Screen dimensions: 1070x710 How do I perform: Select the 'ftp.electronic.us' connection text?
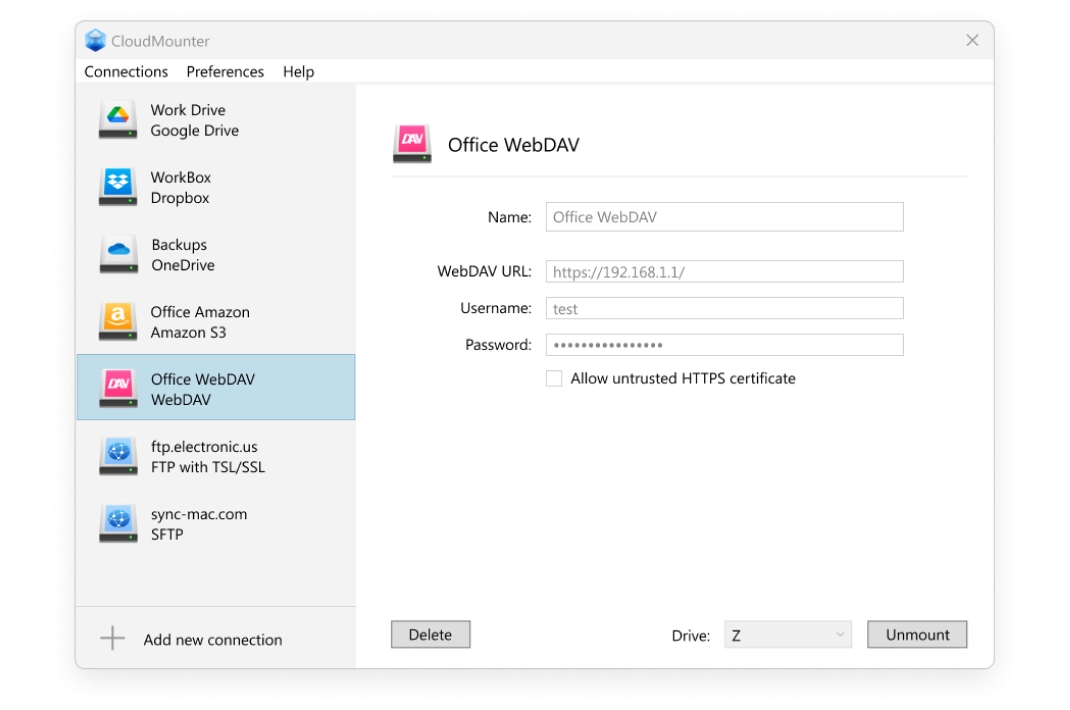point(205,447)
